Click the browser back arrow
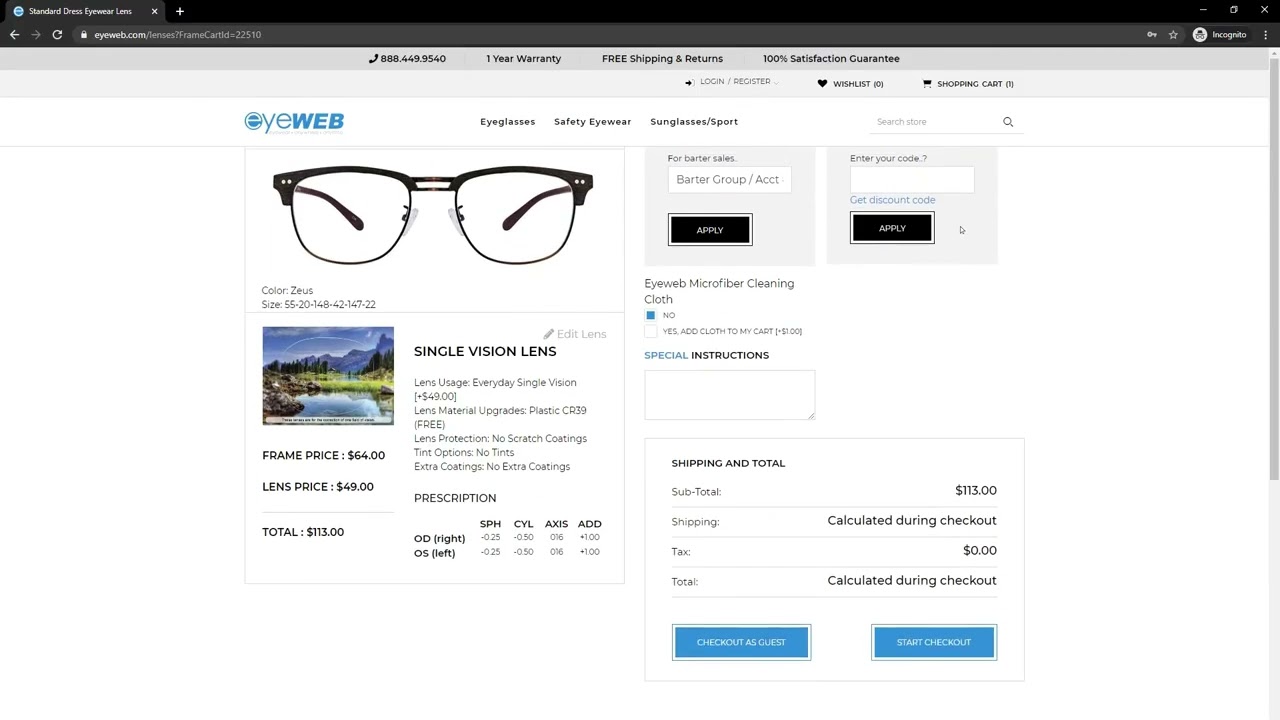The image size is (1280, 720). coord(14,34)
